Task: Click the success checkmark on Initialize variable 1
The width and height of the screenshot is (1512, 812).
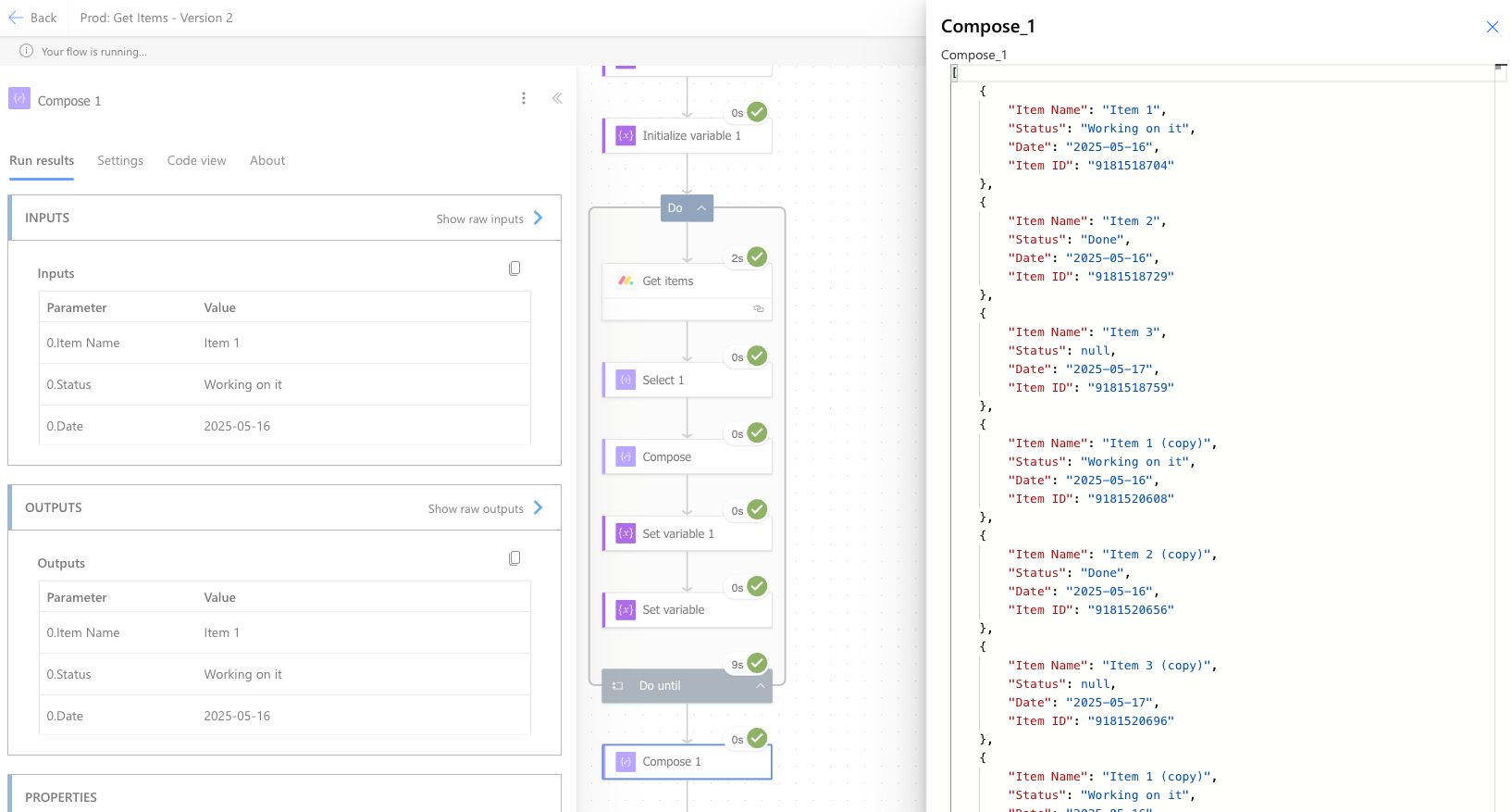Action: pyautogui.click(x=757, y=111)
